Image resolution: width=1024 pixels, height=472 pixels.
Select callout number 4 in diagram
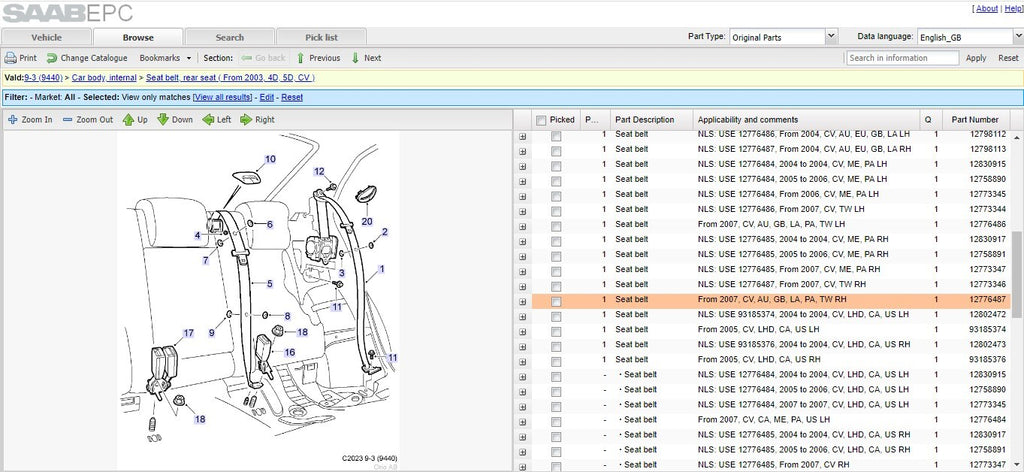tap(197, 235)
